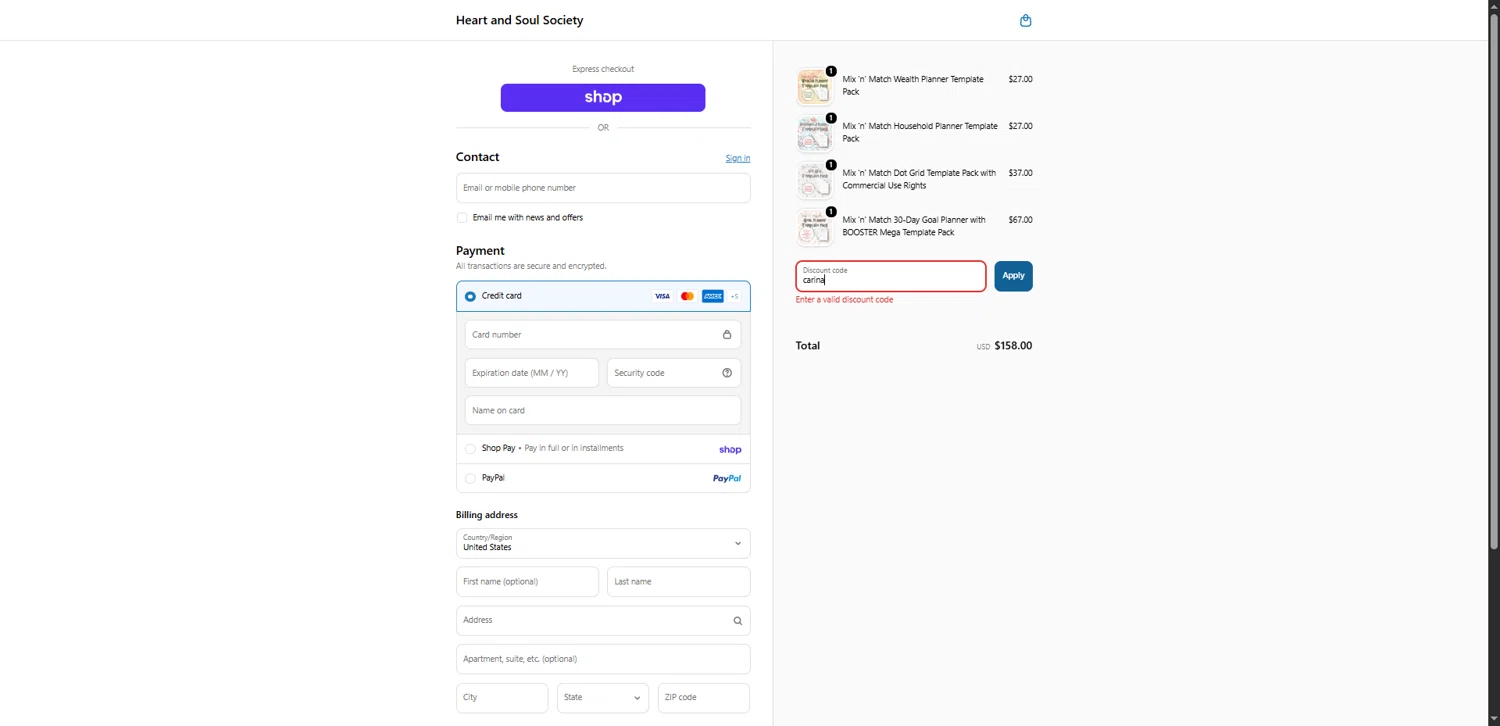The height and width of the screenshot is (726, 1500).
Task: Click the Dot Grid Template Pack thumbnail
Action: [814, 180]
